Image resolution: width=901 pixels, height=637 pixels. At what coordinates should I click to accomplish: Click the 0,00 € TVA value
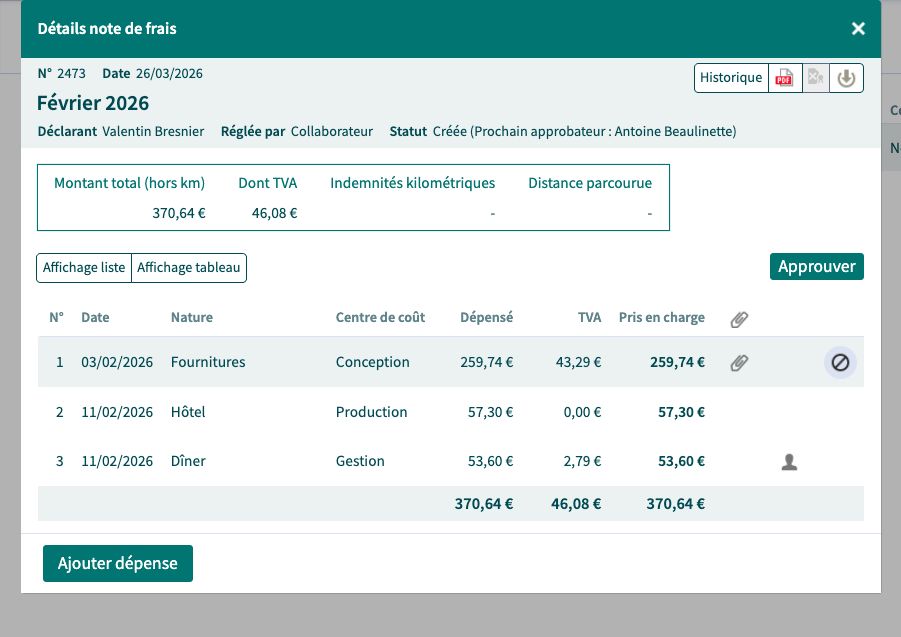click(582, 412)
